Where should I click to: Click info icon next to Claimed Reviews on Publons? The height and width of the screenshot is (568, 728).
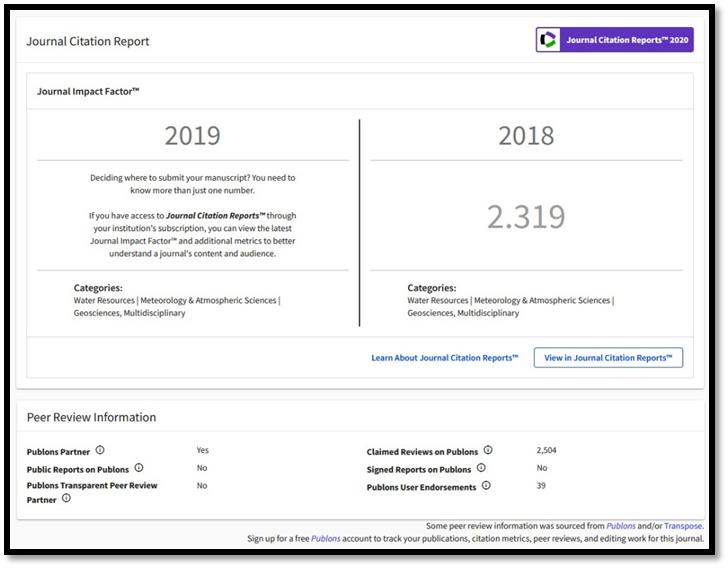[488, 450]
